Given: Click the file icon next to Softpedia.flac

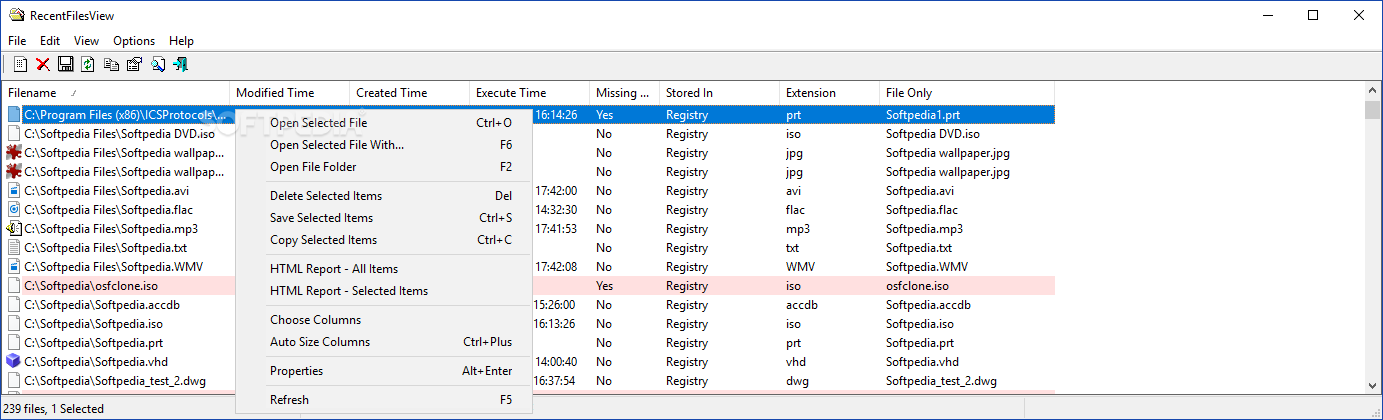Looking at the screenshot, I should pyautogui.click(x=14, y=210).
